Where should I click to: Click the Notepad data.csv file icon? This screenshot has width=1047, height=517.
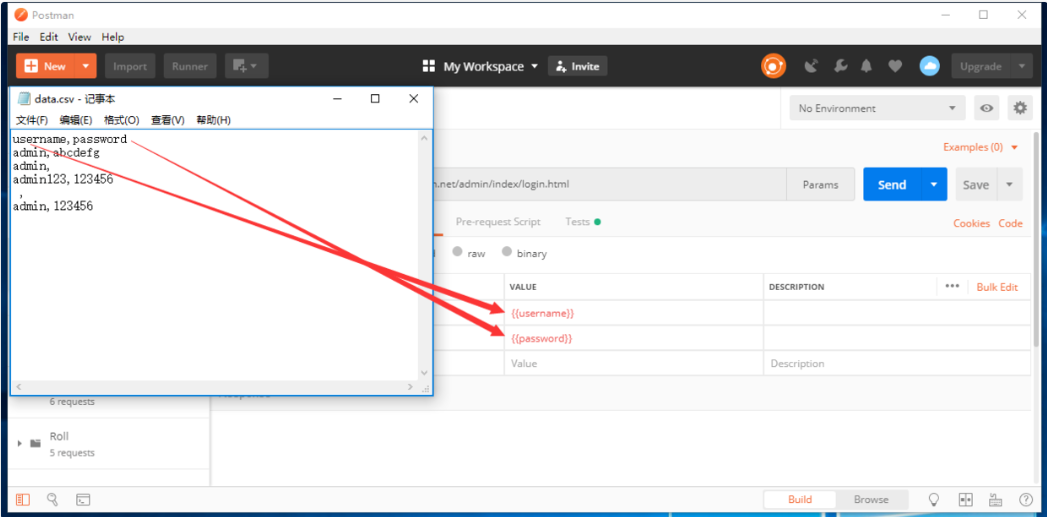(24, 99)
